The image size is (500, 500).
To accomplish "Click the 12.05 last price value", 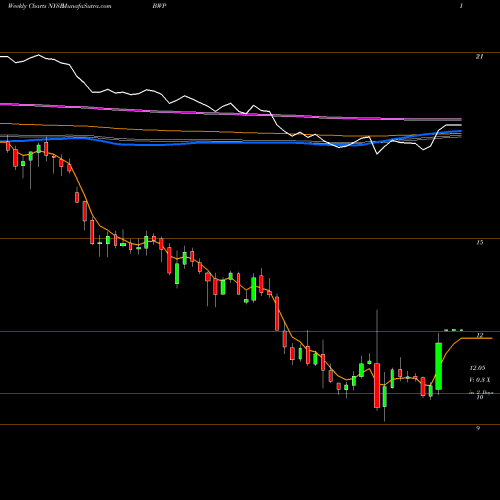I will click(477, 368).
